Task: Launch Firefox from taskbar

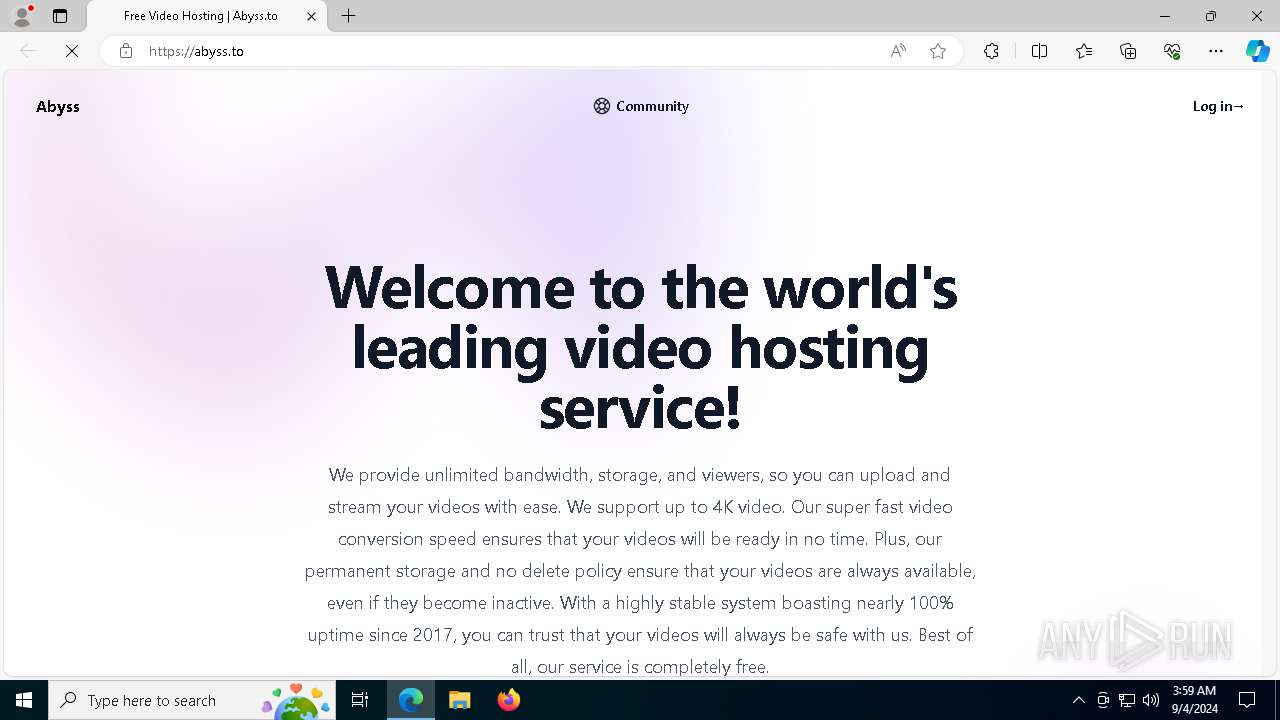Action: [x=508, y=700]
